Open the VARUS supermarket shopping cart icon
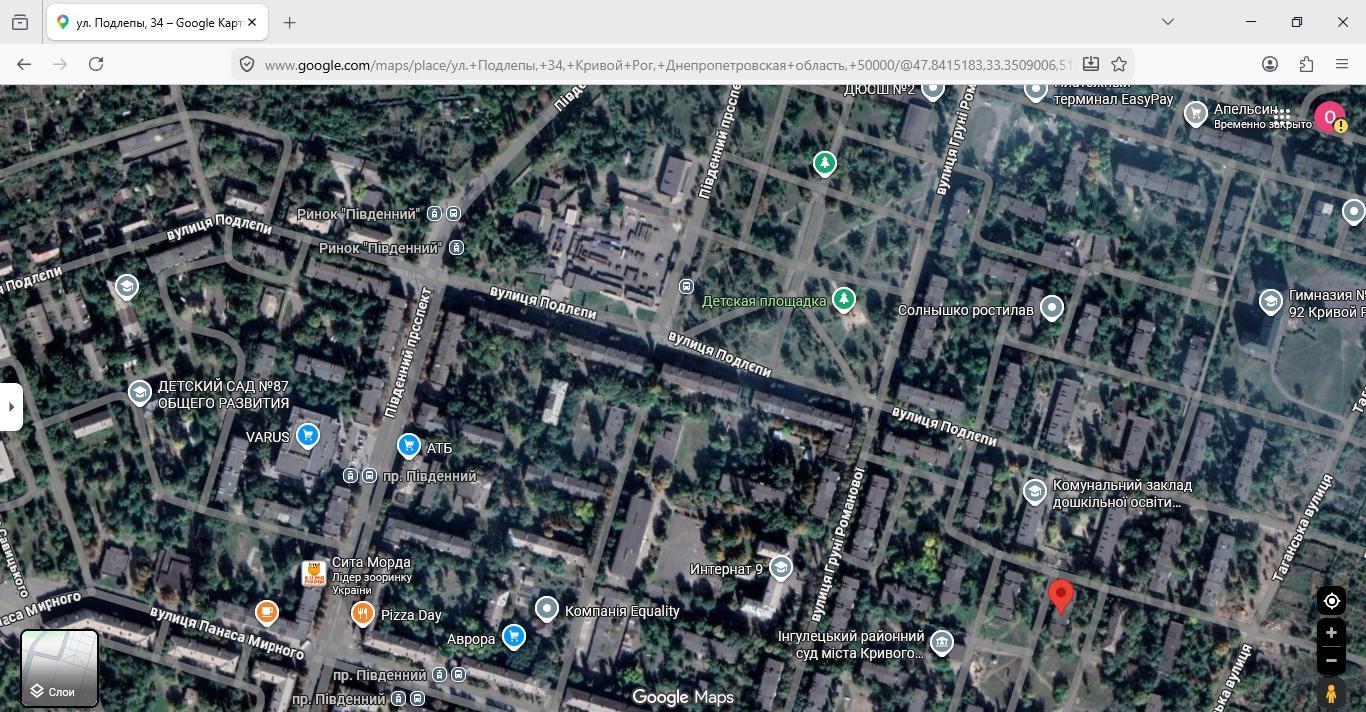This screenshot has width=1366, height=712. pos(307,436)
